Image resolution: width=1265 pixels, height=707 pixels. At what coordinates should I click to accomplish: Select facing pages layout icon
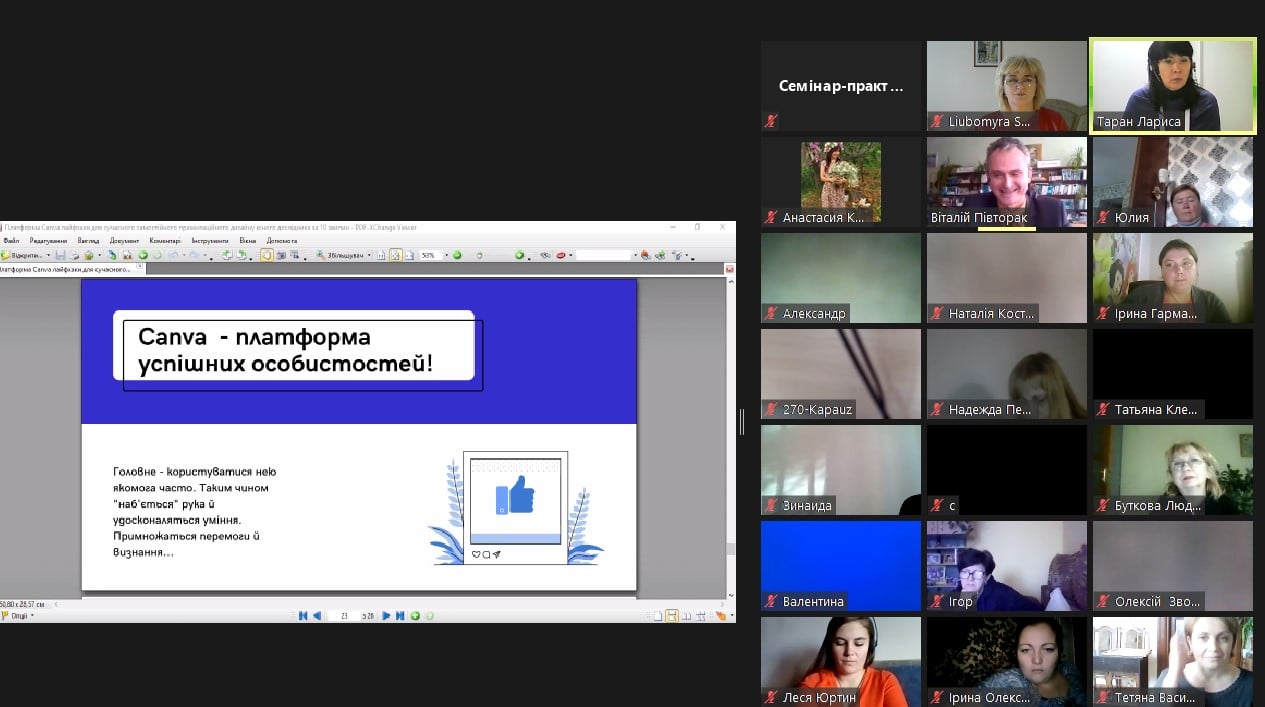click(x=685, y=616)
